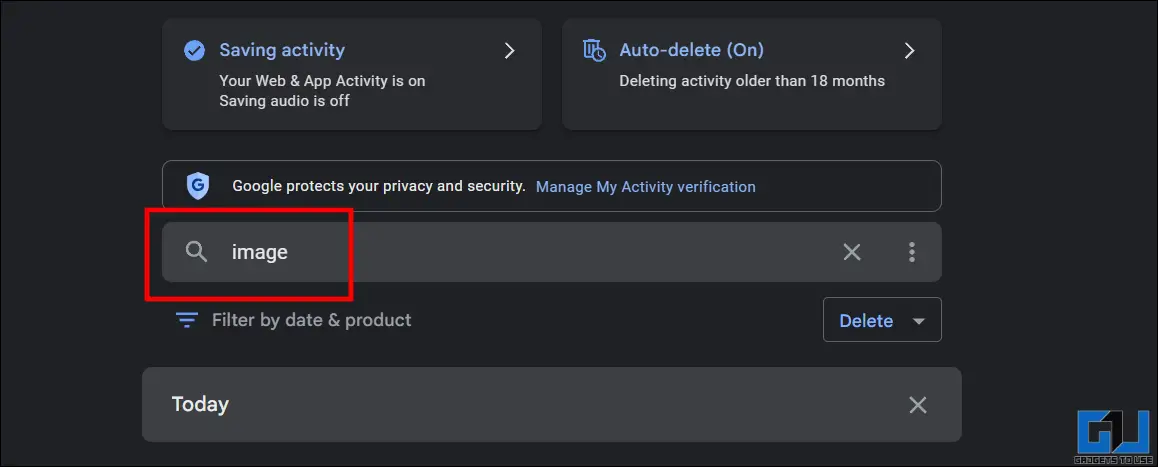1158x467 pixels.
Task: Click into the search field containing image
Action: point(552,252)
